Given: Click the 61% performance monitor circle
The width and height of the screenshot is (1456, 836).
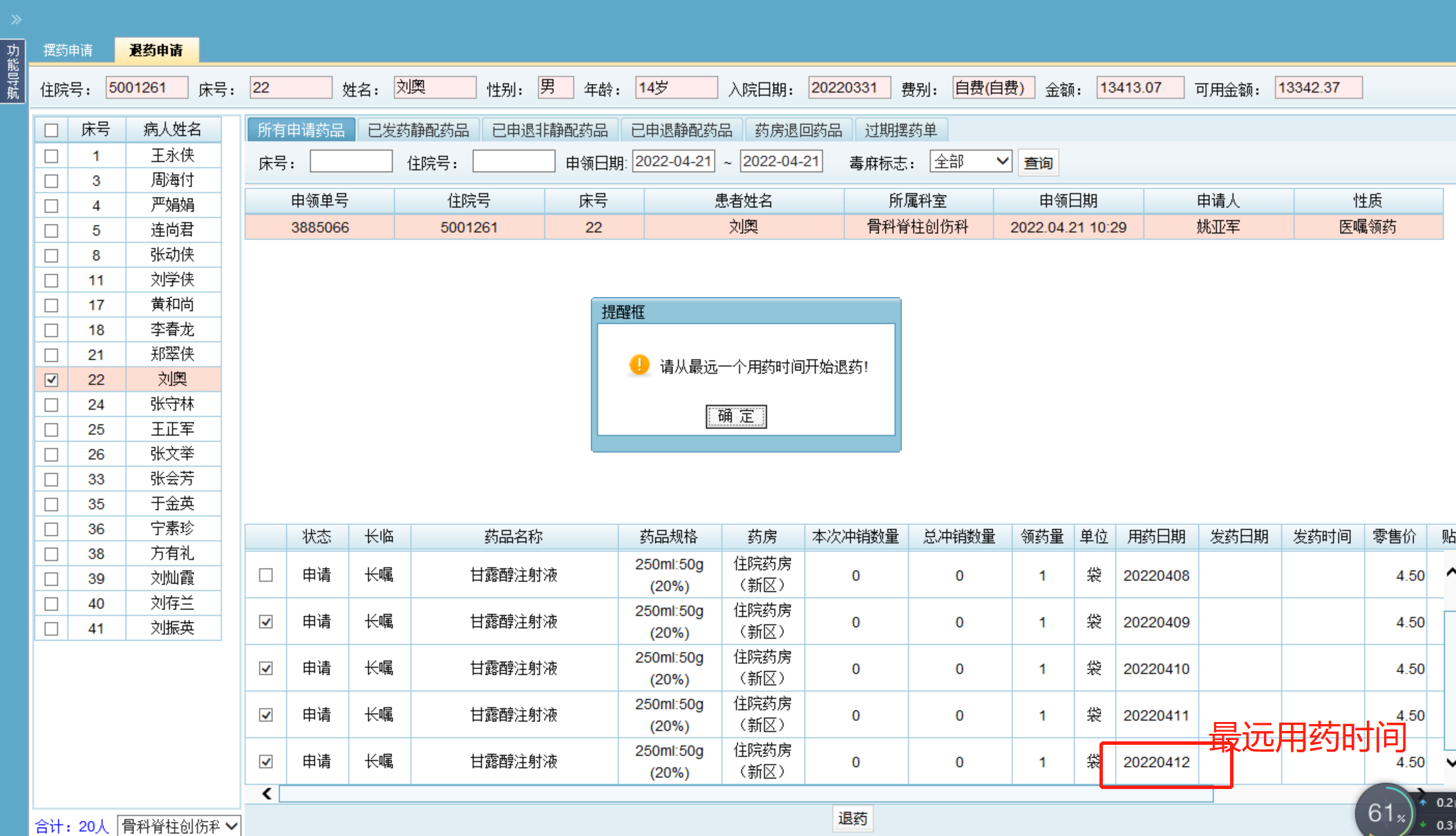Looking at the screenshot, I should click(x=1384, y=813).
